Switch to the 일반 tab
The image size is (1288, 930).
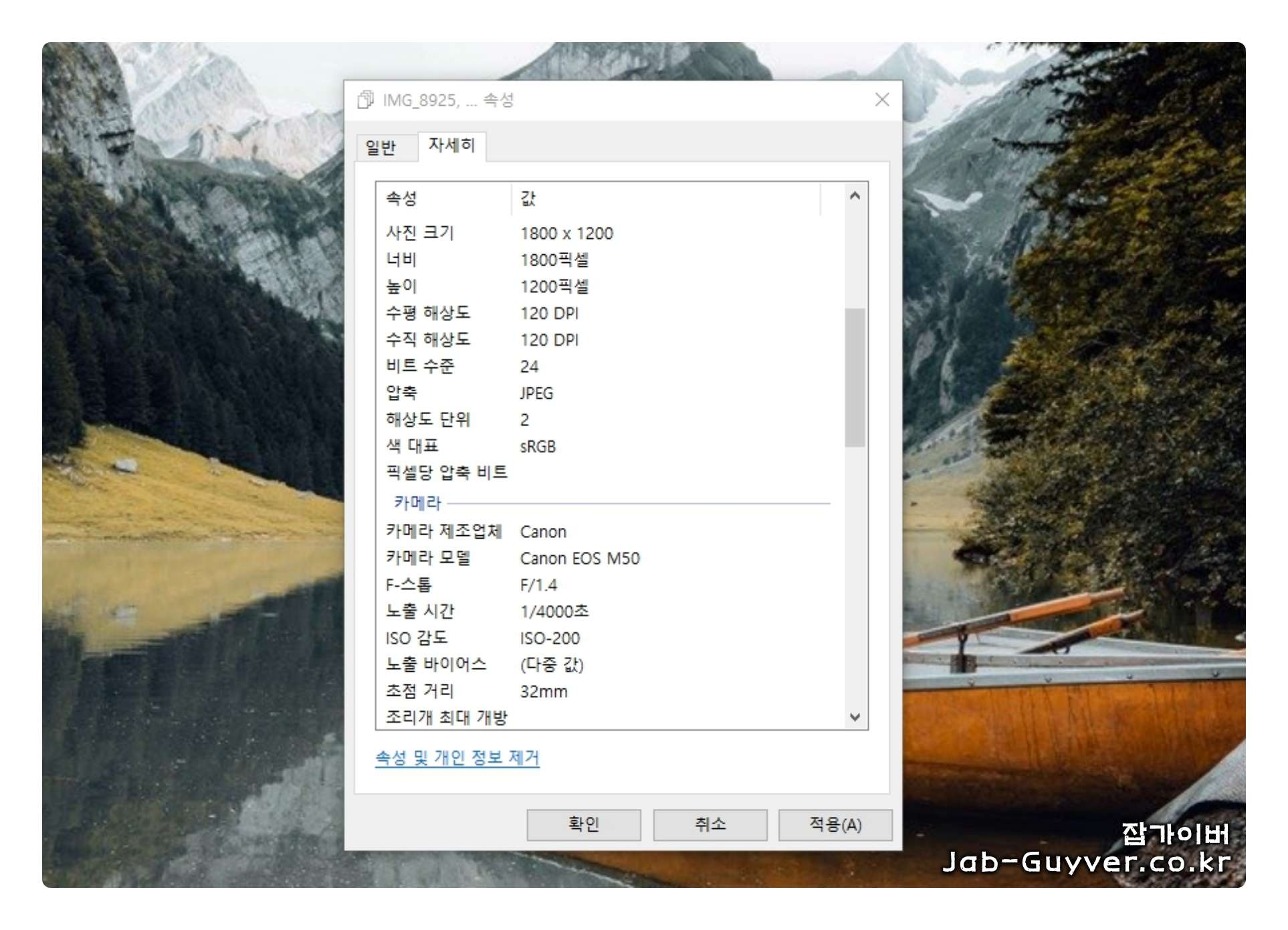pos(381,147)
